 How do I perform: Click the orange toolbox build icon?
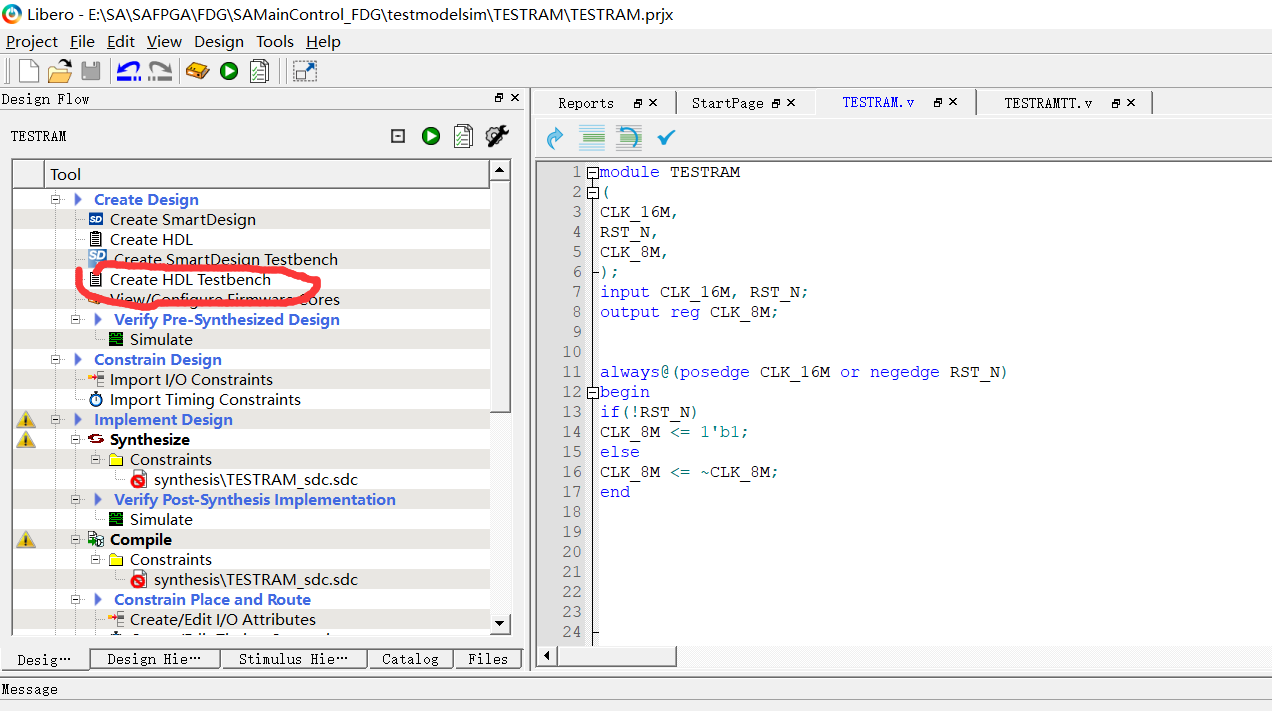pyautogui.click(x=196, y=70)
